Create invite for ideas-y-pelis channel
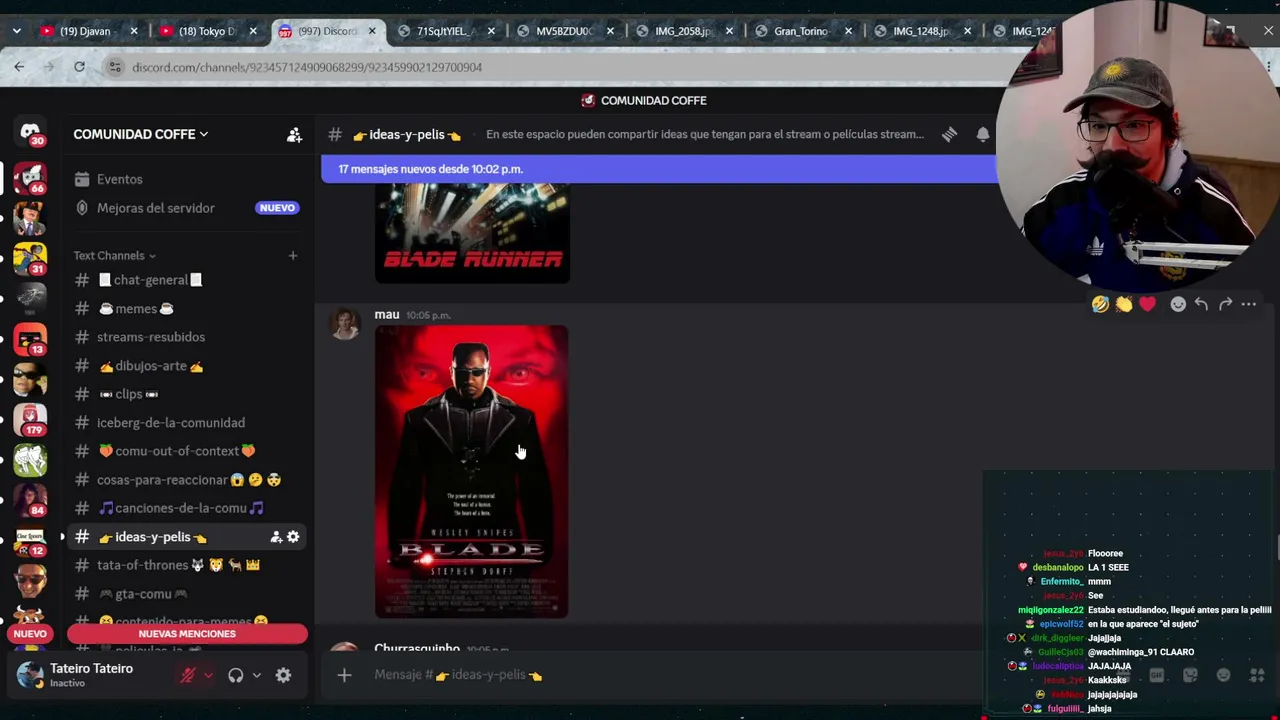This screenshot has height=720, width=1280. tap(275, 537)
